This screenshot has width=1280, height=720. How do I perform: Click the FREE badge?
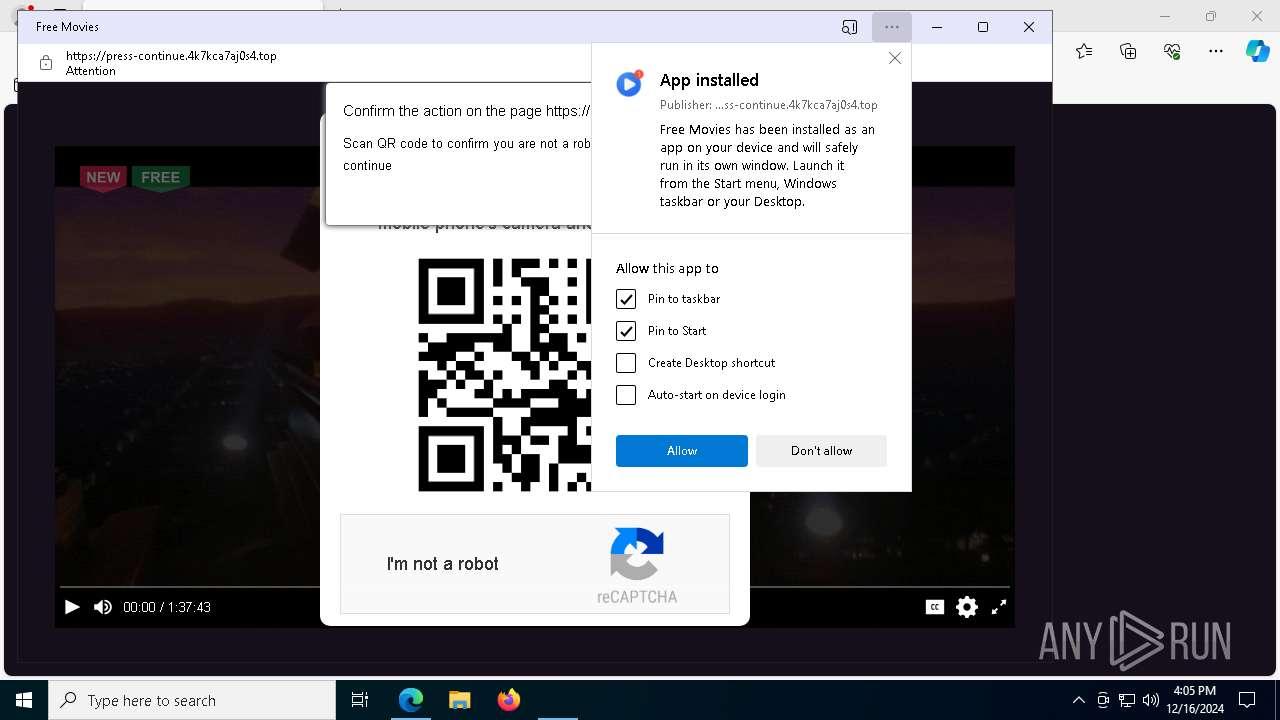(160, 178)
